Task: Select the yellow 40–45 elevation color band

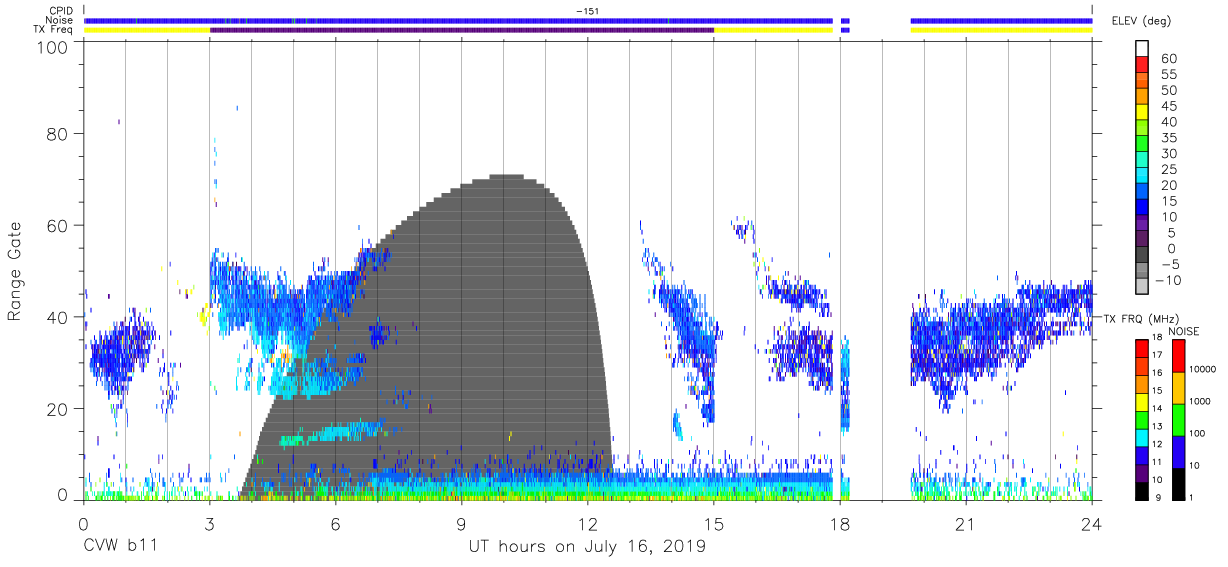Action: (x=1142, y=113)
